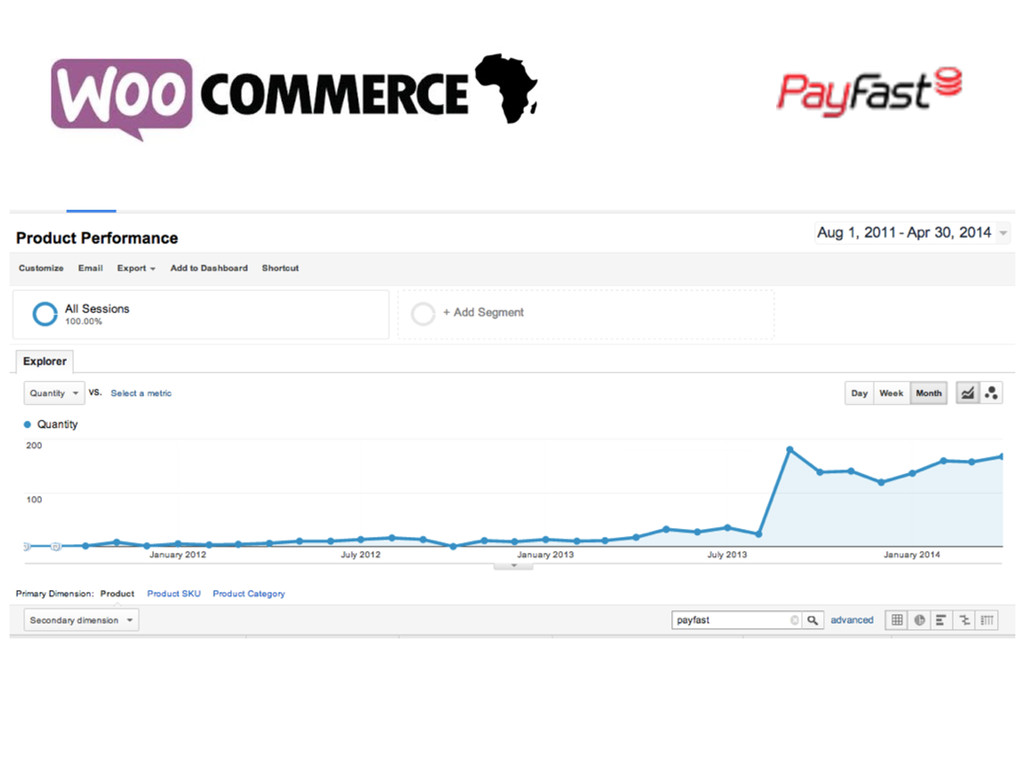Set graph interval to Day

tap(859, 393)
